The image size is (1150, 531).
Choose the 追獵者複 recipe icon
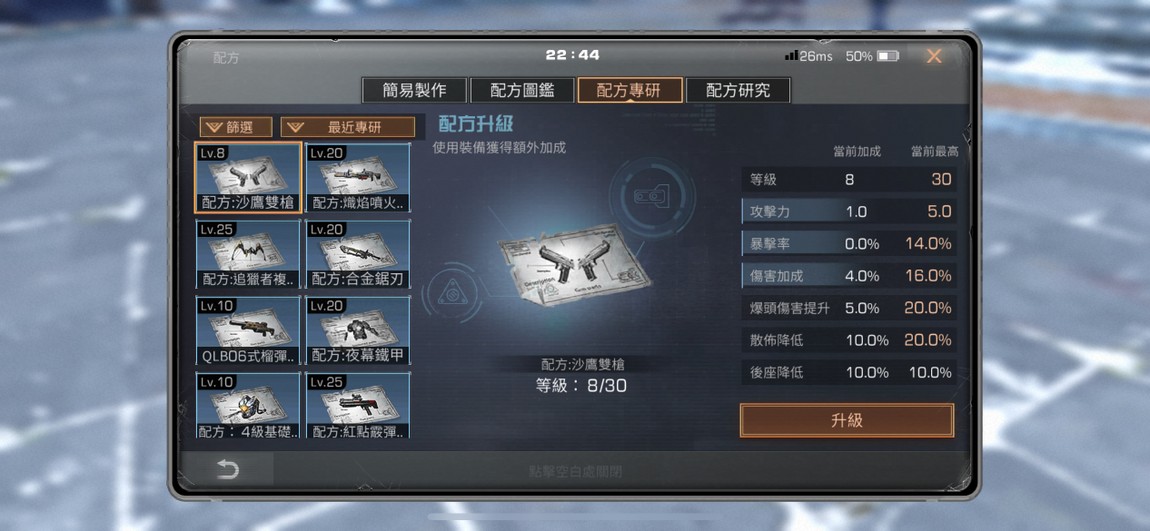tap(248, 254)
